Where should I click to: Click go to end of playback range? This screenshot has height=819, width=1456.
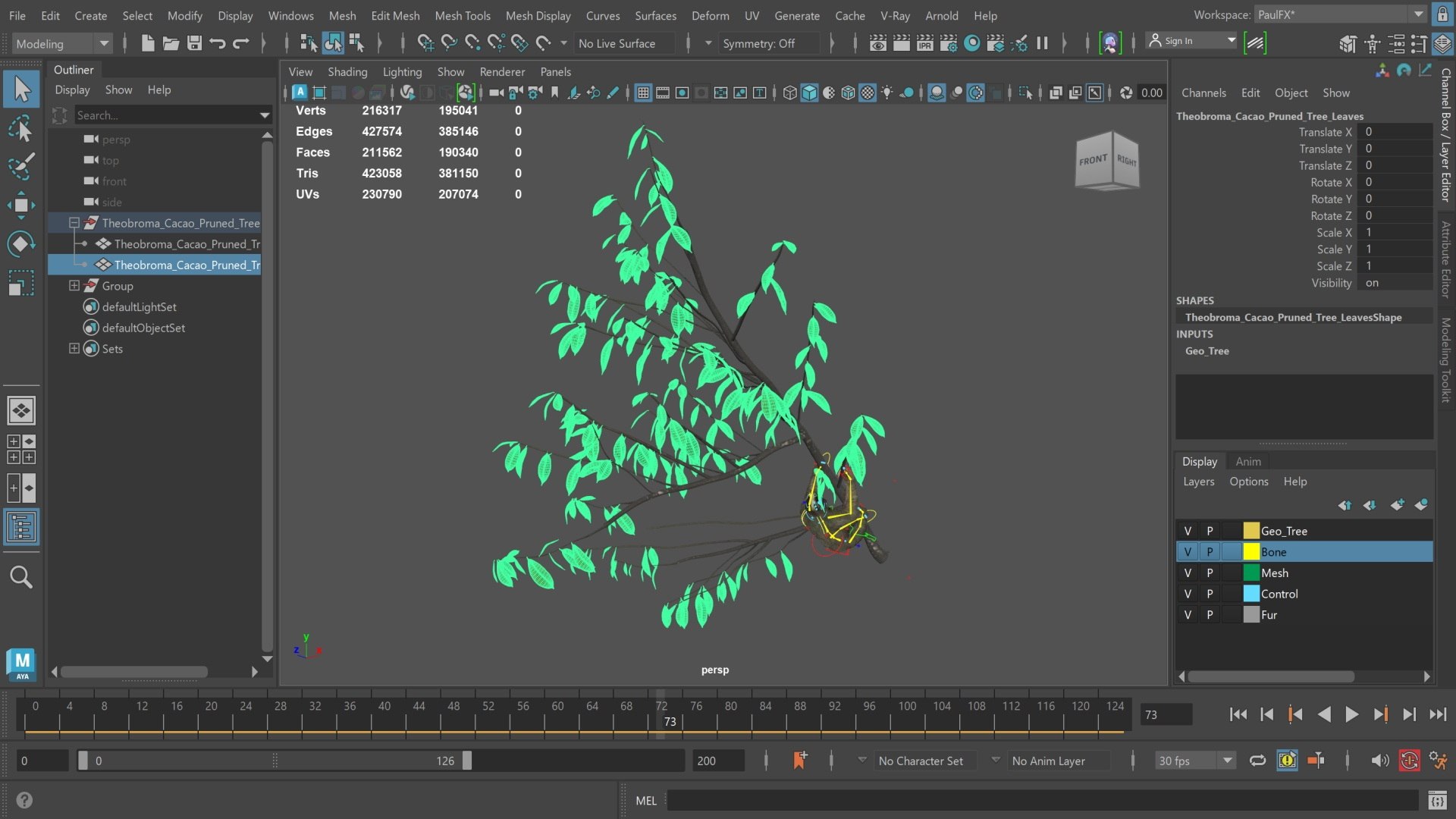point(1438,714)
